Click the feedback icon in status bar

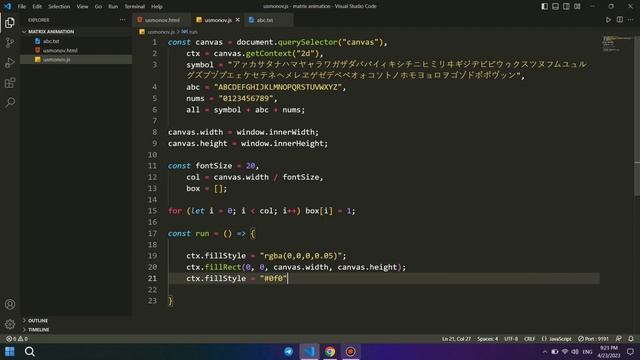coord(619,339)
